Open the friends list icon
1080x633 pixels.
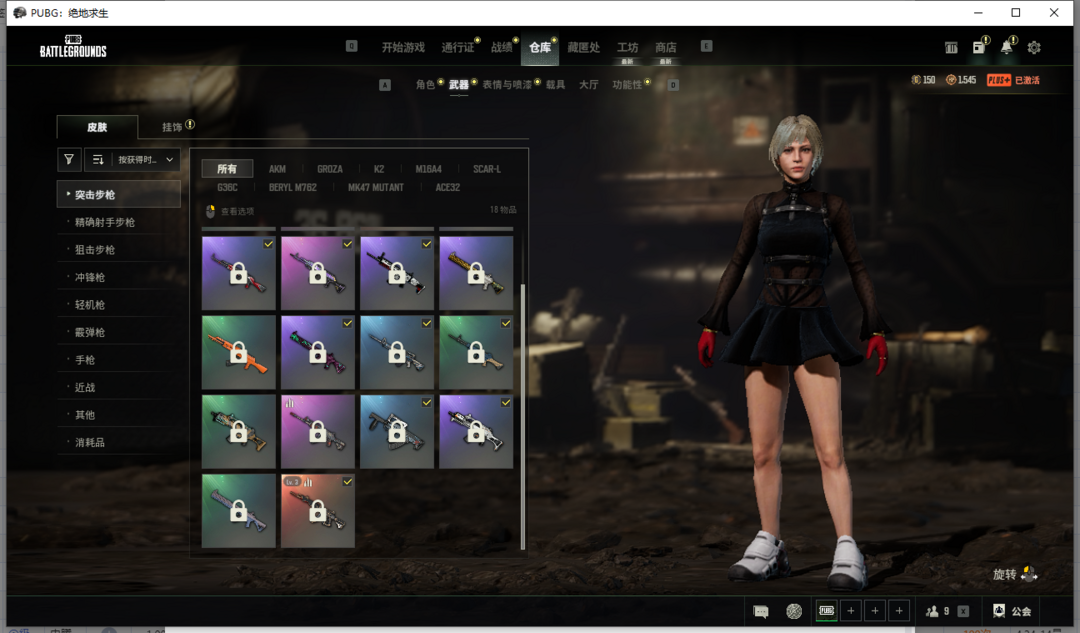coord(933,611)
